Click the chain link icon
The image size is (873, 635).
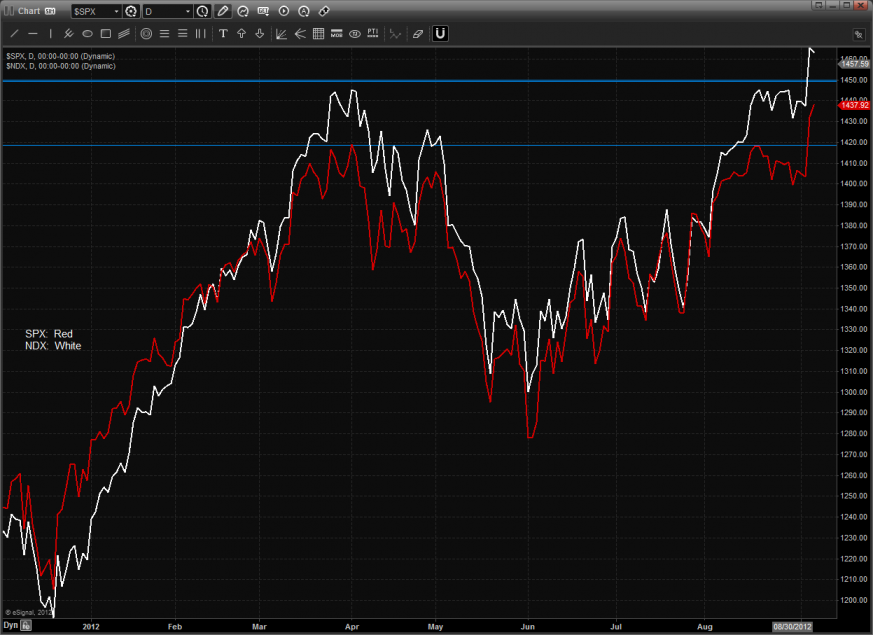coord(324,11)
